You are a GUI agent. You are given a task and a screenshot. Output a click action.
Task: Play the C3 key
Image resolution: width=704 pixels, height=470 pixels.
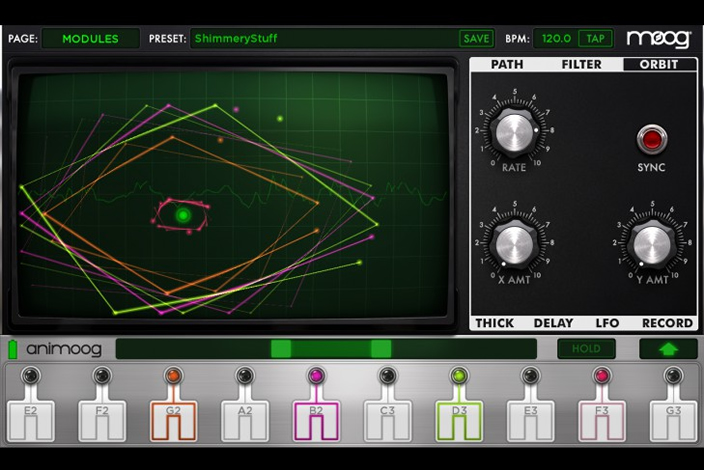pyautogui.click(x=387, y=421)
